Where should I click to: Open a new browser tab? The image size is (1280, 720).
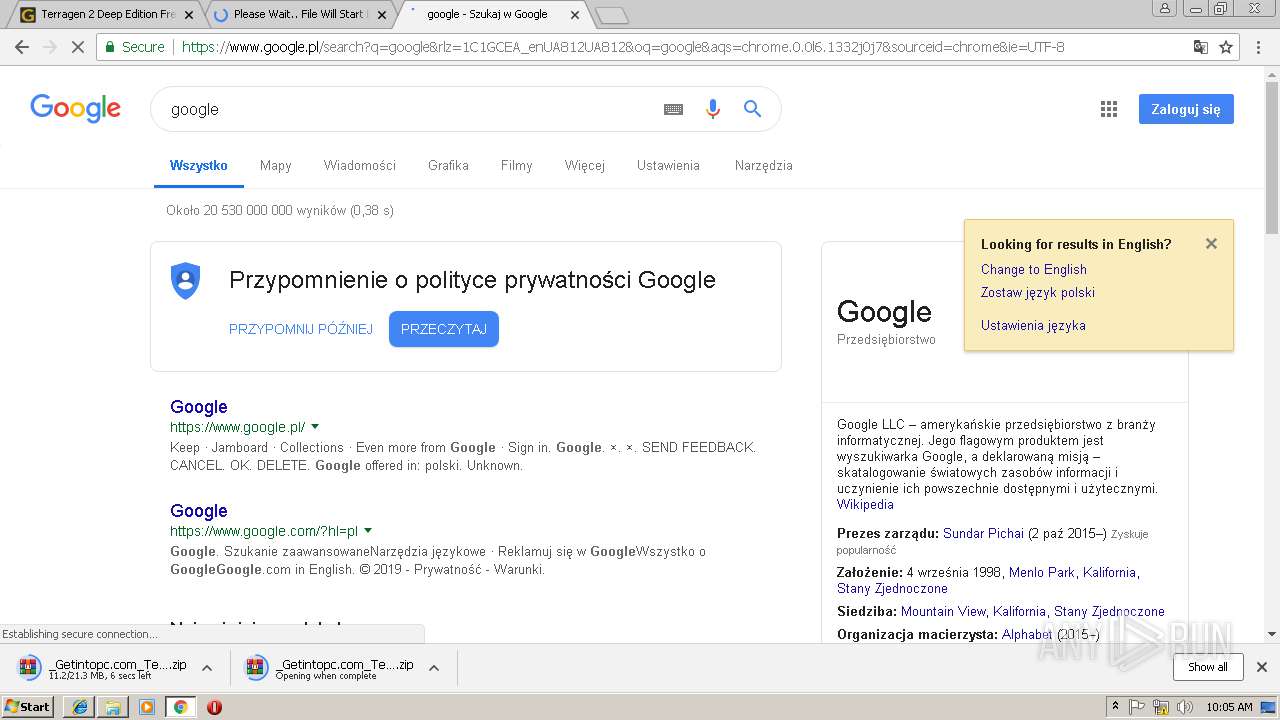611,15
